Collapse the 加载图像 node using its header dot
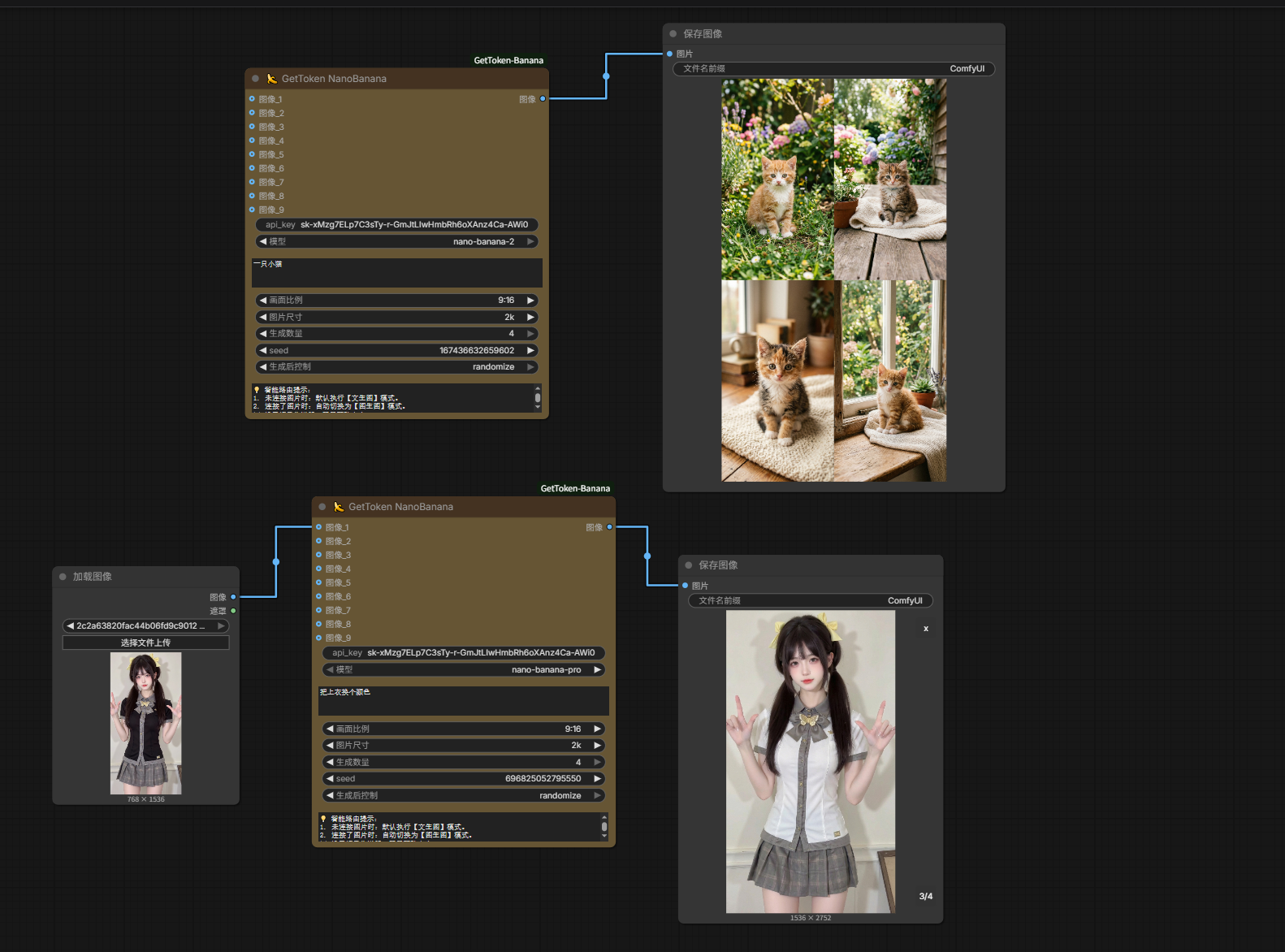Image resolution: width=1285 pixels, height=952 pixels. (x=63, y=577)
